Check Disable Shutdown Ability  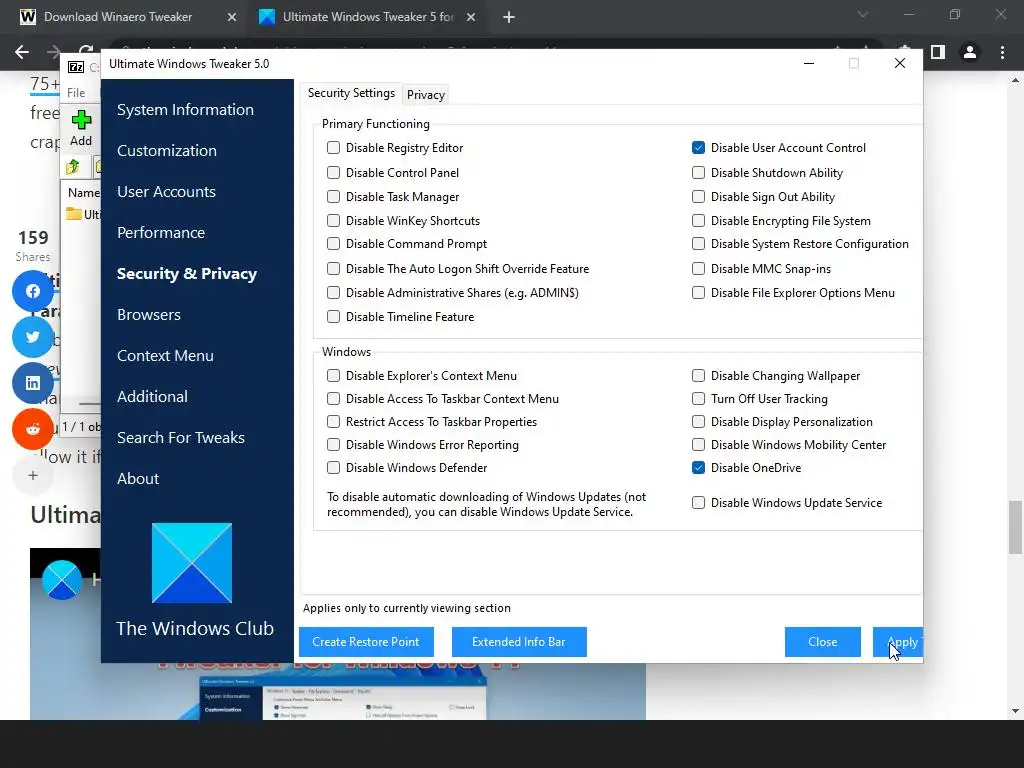coord(698,172)
